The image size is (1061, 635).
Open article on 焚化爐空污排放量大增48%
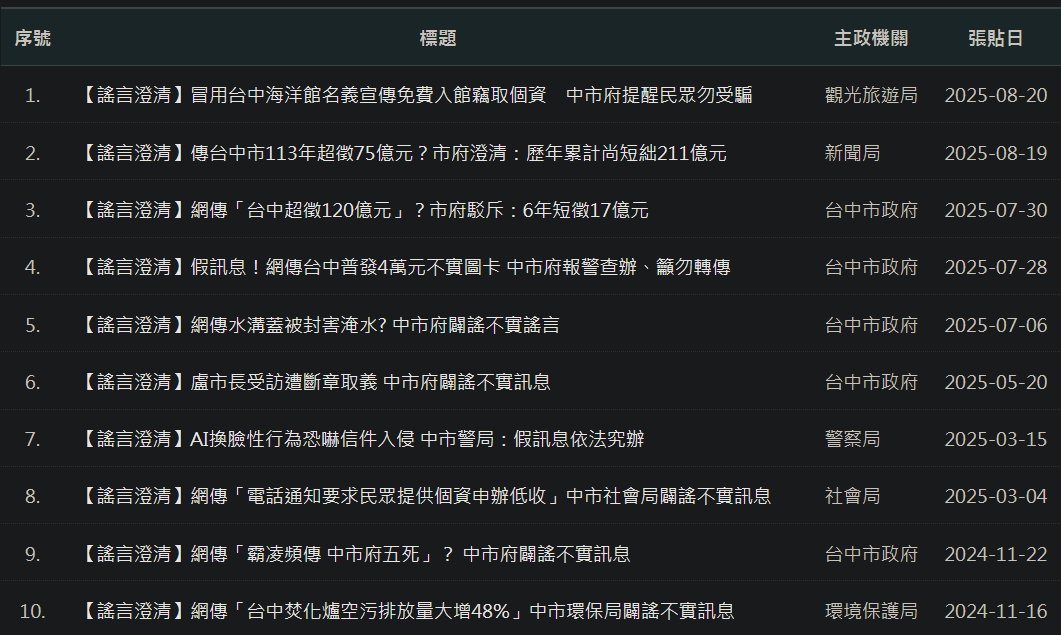(x=407, y=611)
